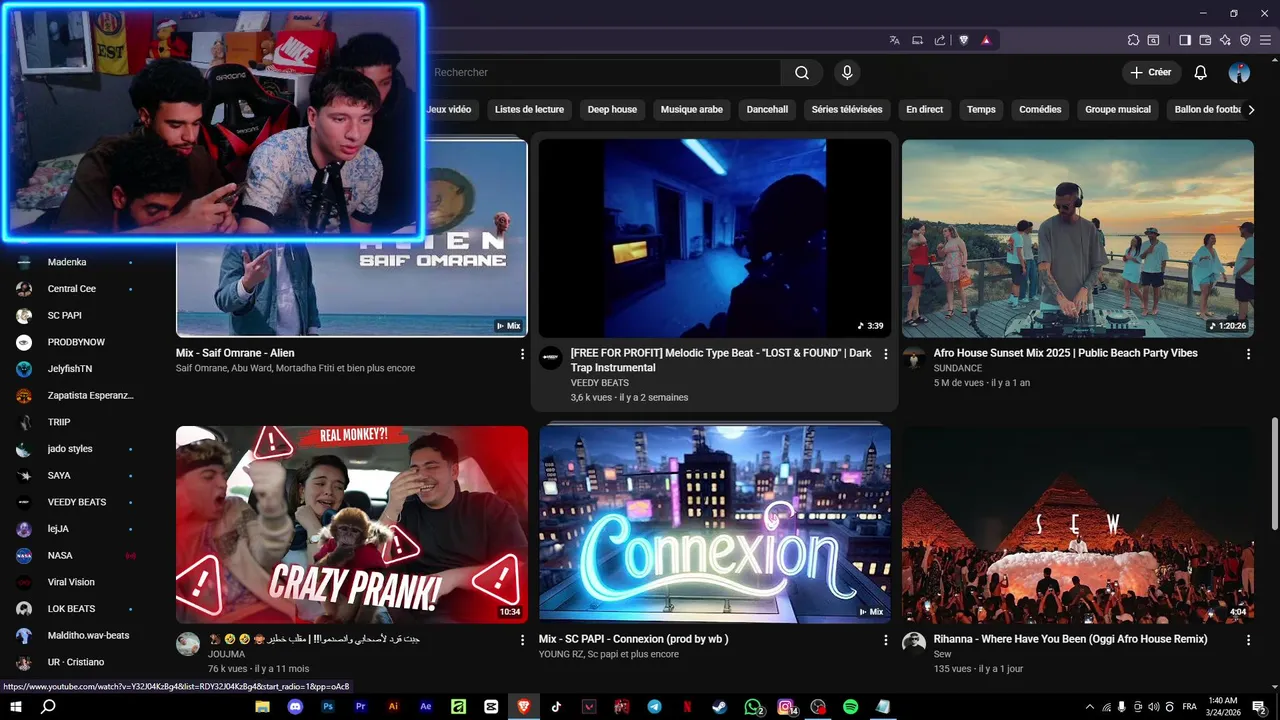Open options menu for JOUJMA prank video
1280x720 pixels.
pyautogui.click(x=522, y=640)
